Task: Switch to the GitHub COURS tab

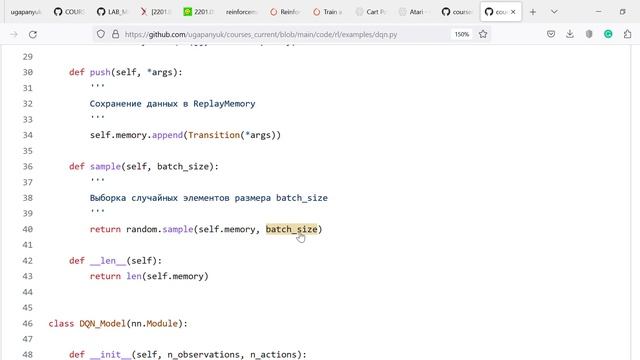Action: [x=69, y=12]
